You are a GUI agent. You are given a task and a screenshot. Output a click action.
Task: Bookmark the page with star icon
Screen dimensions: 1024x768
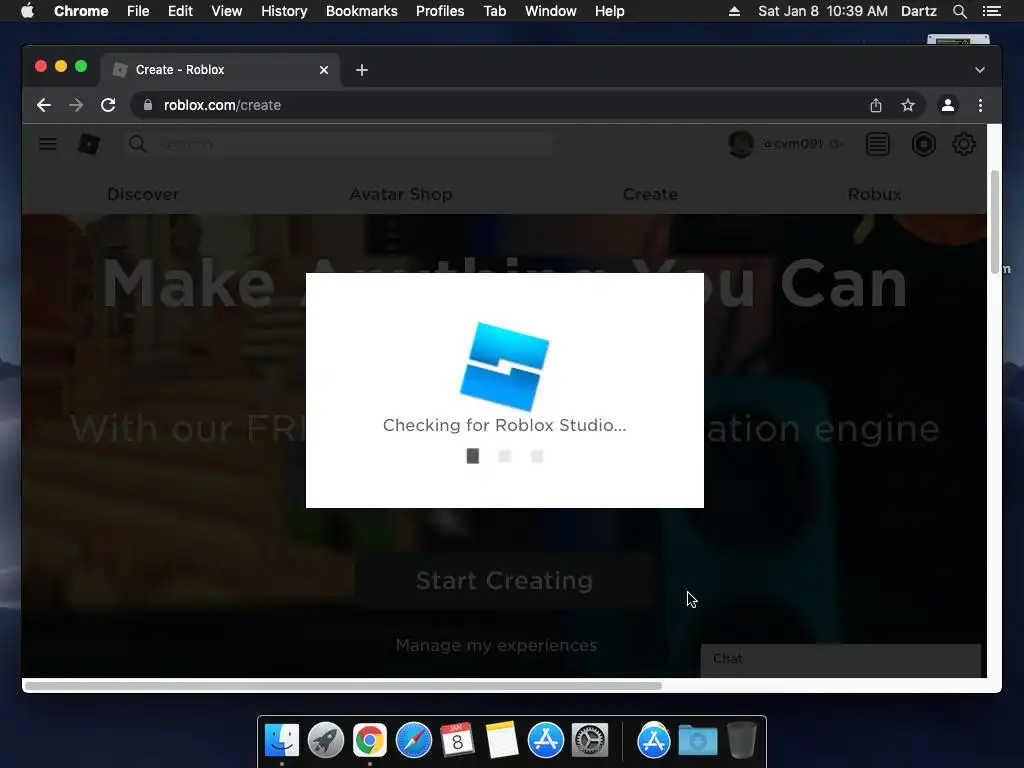coord(908,105)
